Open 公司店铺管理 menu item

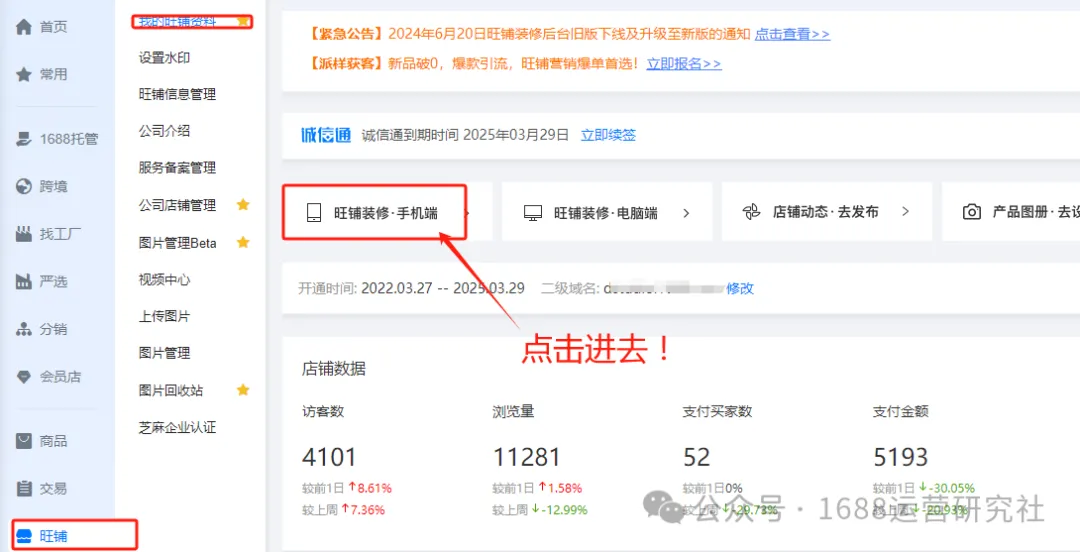(x=178, y=205)
